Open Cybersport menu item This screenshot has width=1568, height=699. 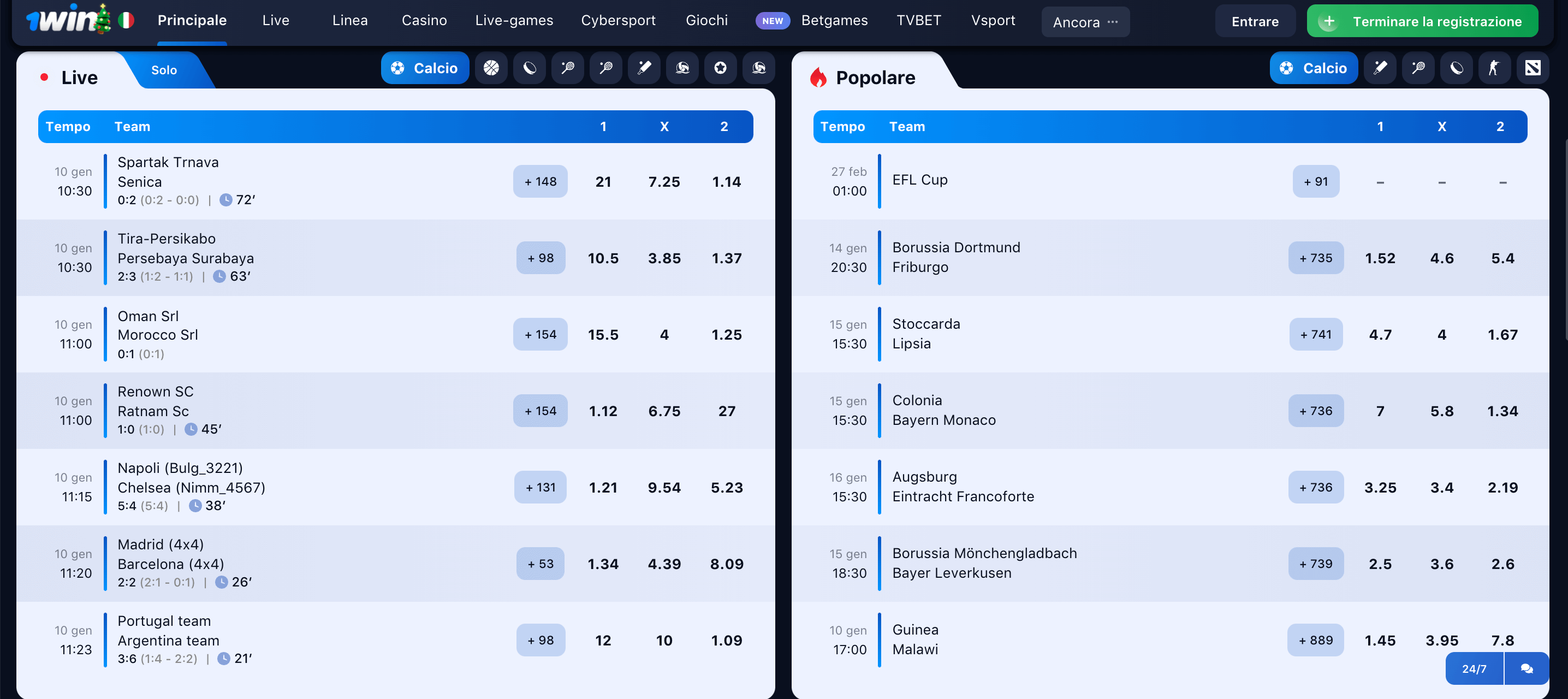(619, 21)
